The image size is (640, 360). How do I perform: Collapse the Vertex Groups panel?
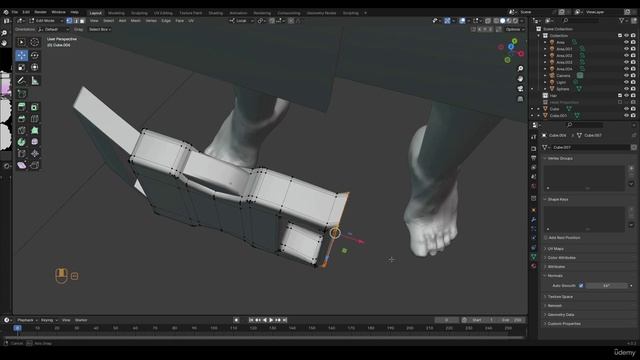click(560, 158)
